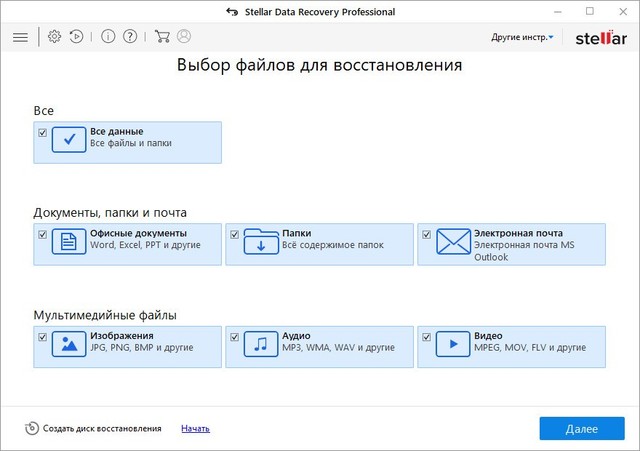Viewport: 640px width, 451px height.
Task: Click the 'Начать' link
Action: 195,428
